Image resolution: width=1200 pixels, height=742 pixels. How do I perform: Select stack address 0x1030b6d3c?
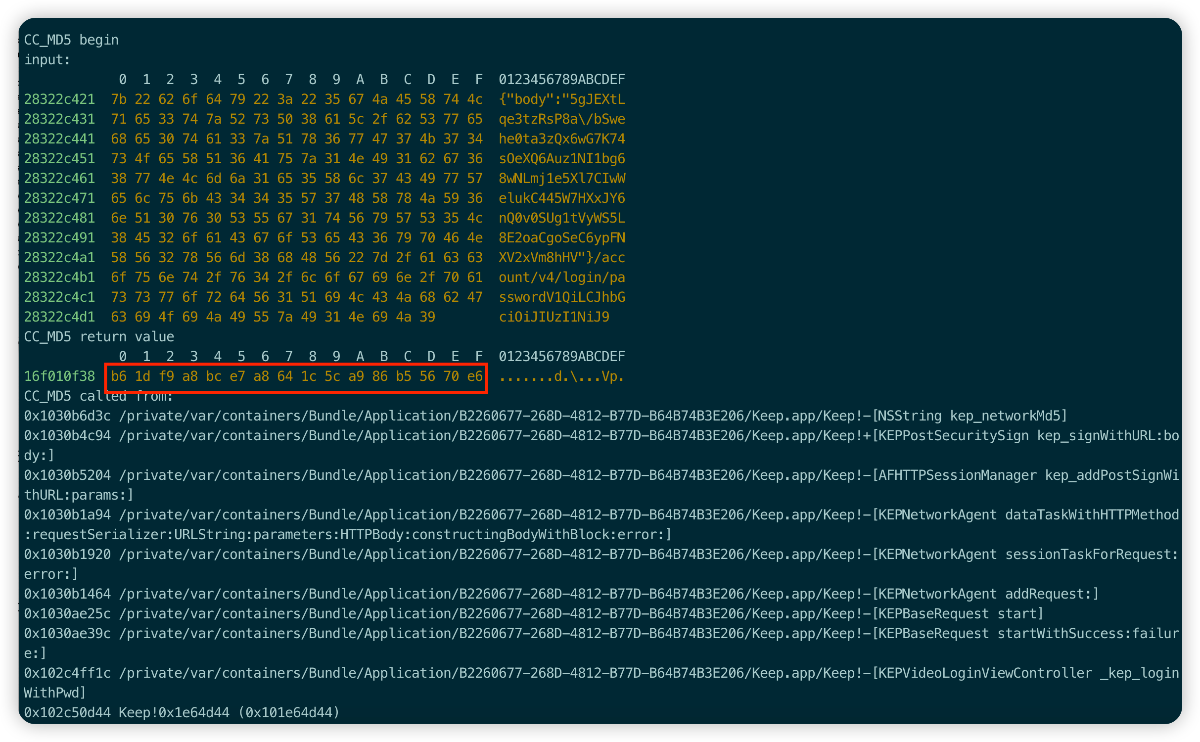click(67, 416)
